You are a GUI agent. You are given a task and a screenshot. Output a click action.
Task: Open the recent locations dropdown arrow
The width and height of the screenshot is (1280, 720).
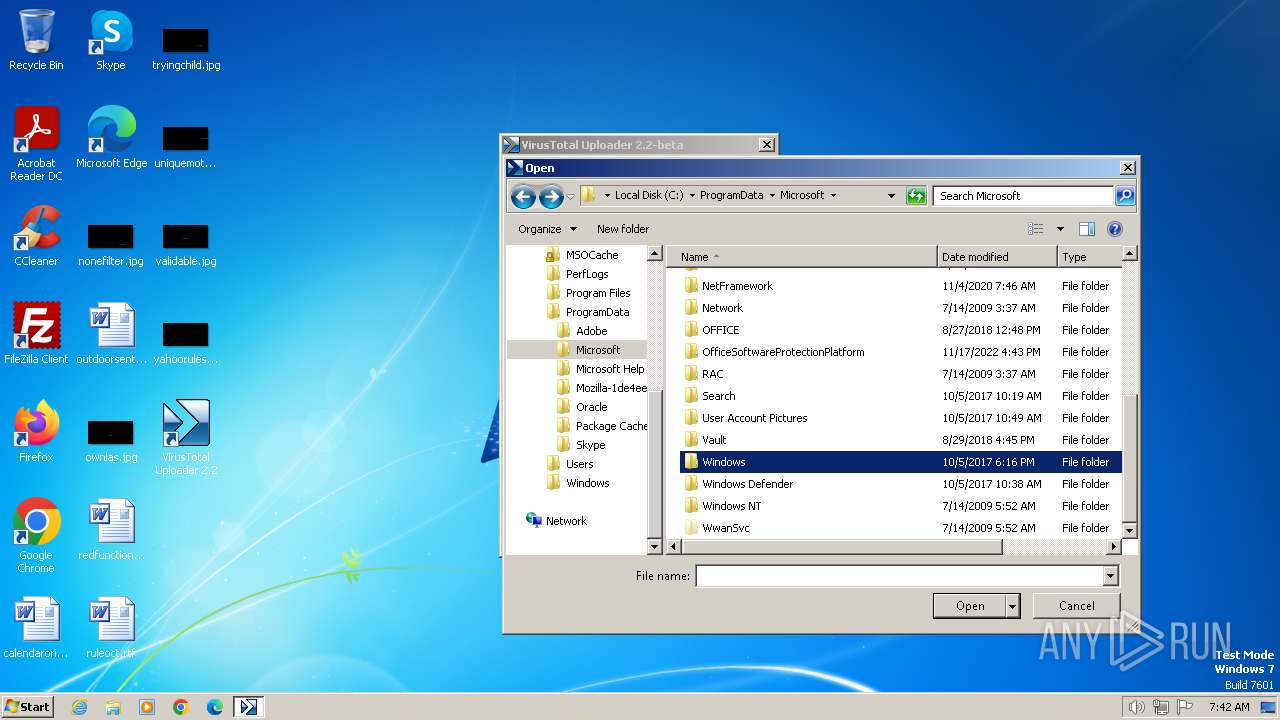(570, 196)
